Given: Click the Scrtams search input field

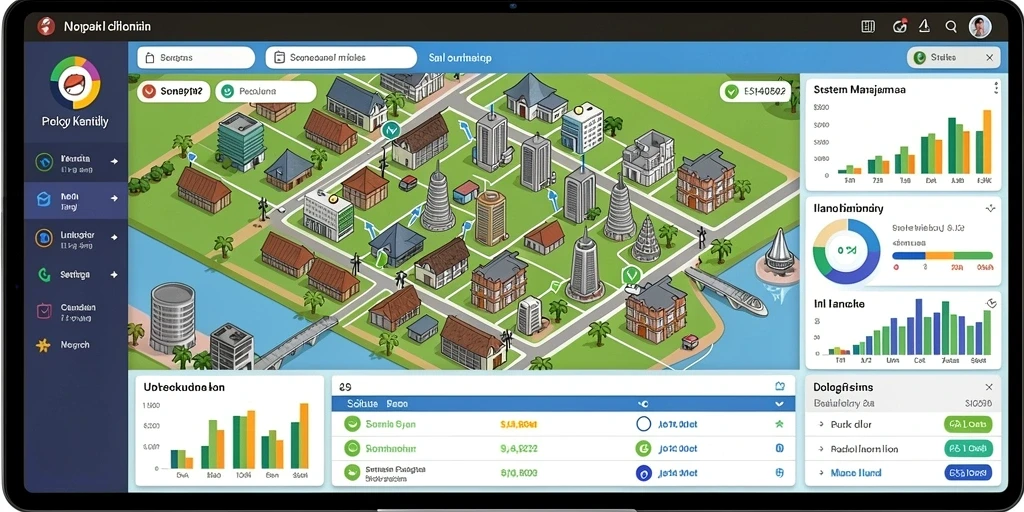Looking at the screenshot, I should (196, 57).
